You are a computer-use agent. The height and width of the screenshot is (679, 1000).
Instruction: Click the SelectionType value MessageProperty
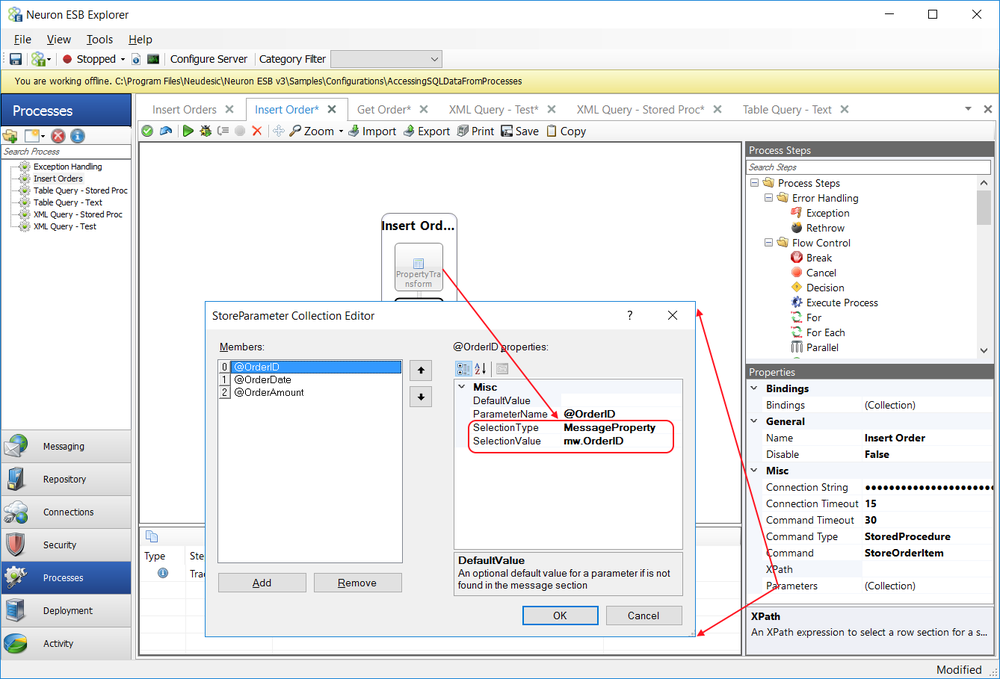tap(609, 427)
